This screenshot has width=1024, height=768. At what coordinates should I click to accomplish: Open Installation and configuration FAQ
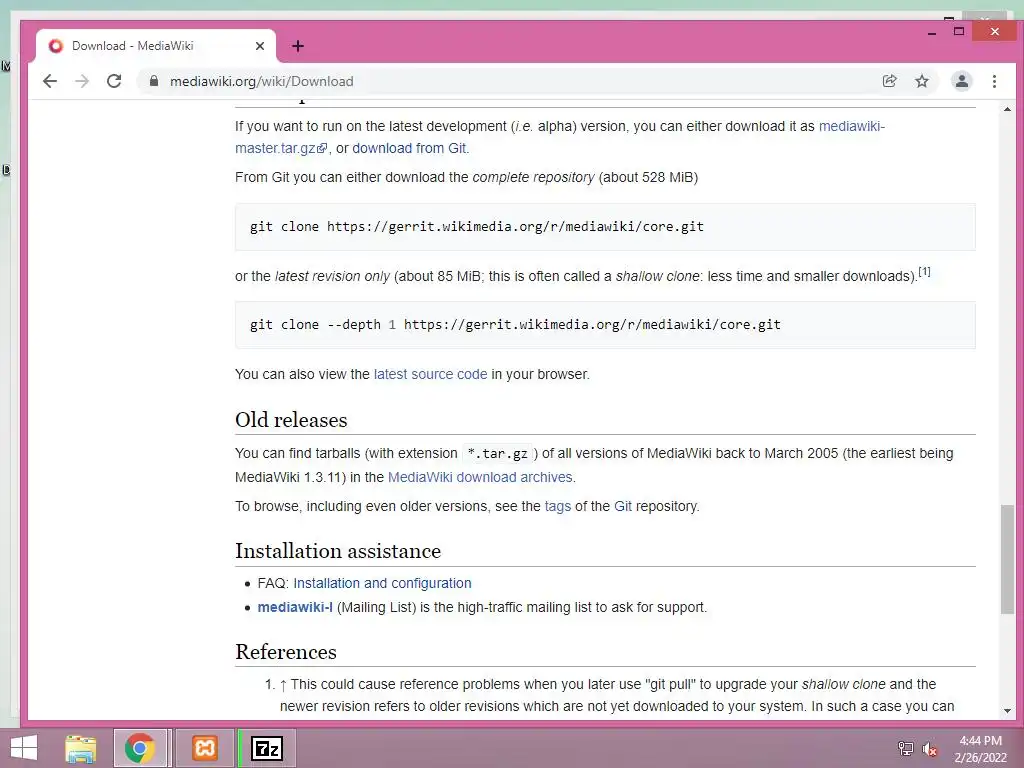click(x=382, y=583)
